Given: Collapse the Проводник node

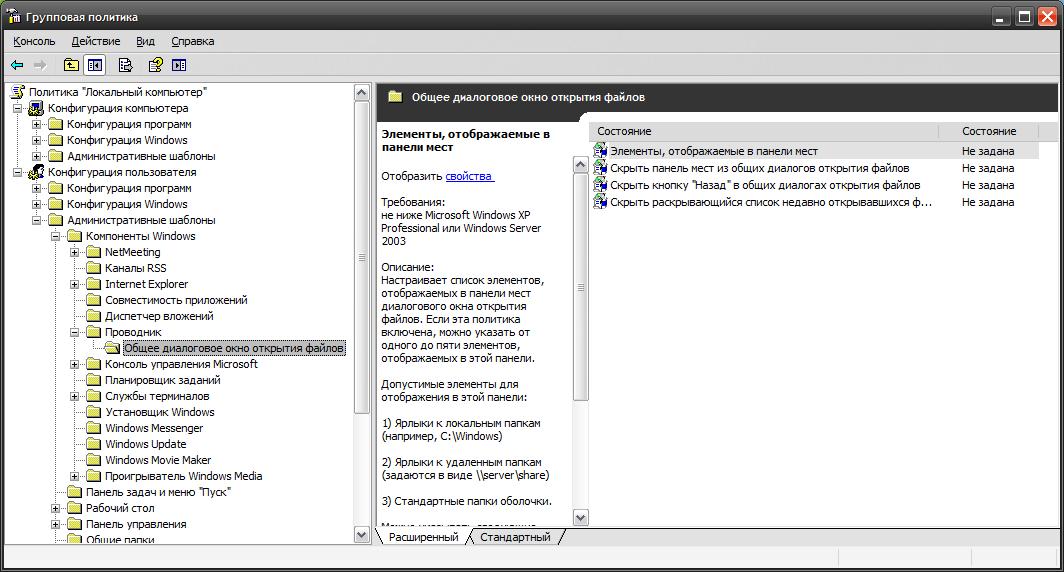Looking at the screenshot, I should [x=75, y=332].
